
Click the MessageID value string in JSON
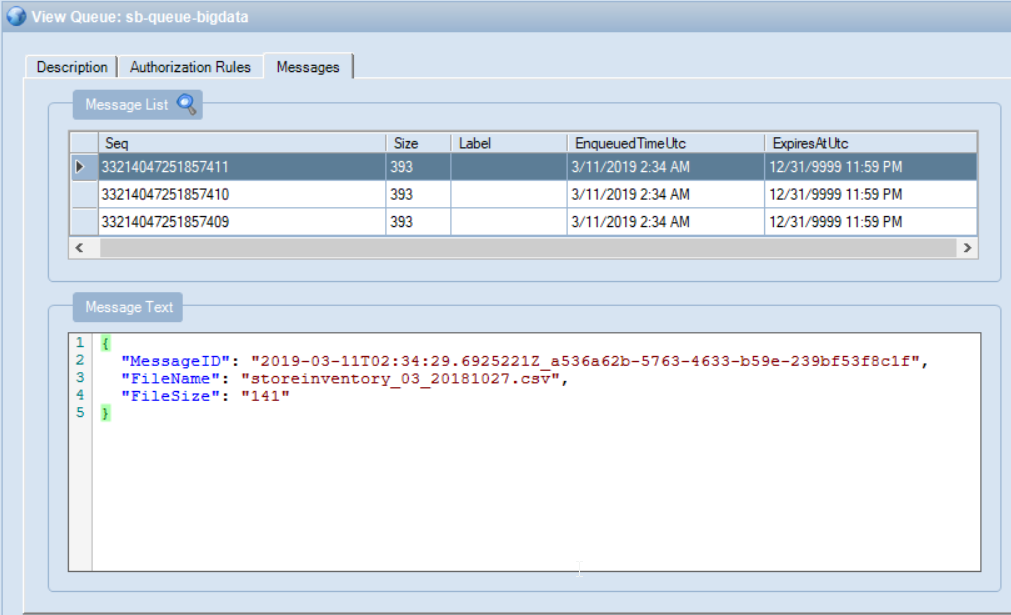tap(585, 361)
